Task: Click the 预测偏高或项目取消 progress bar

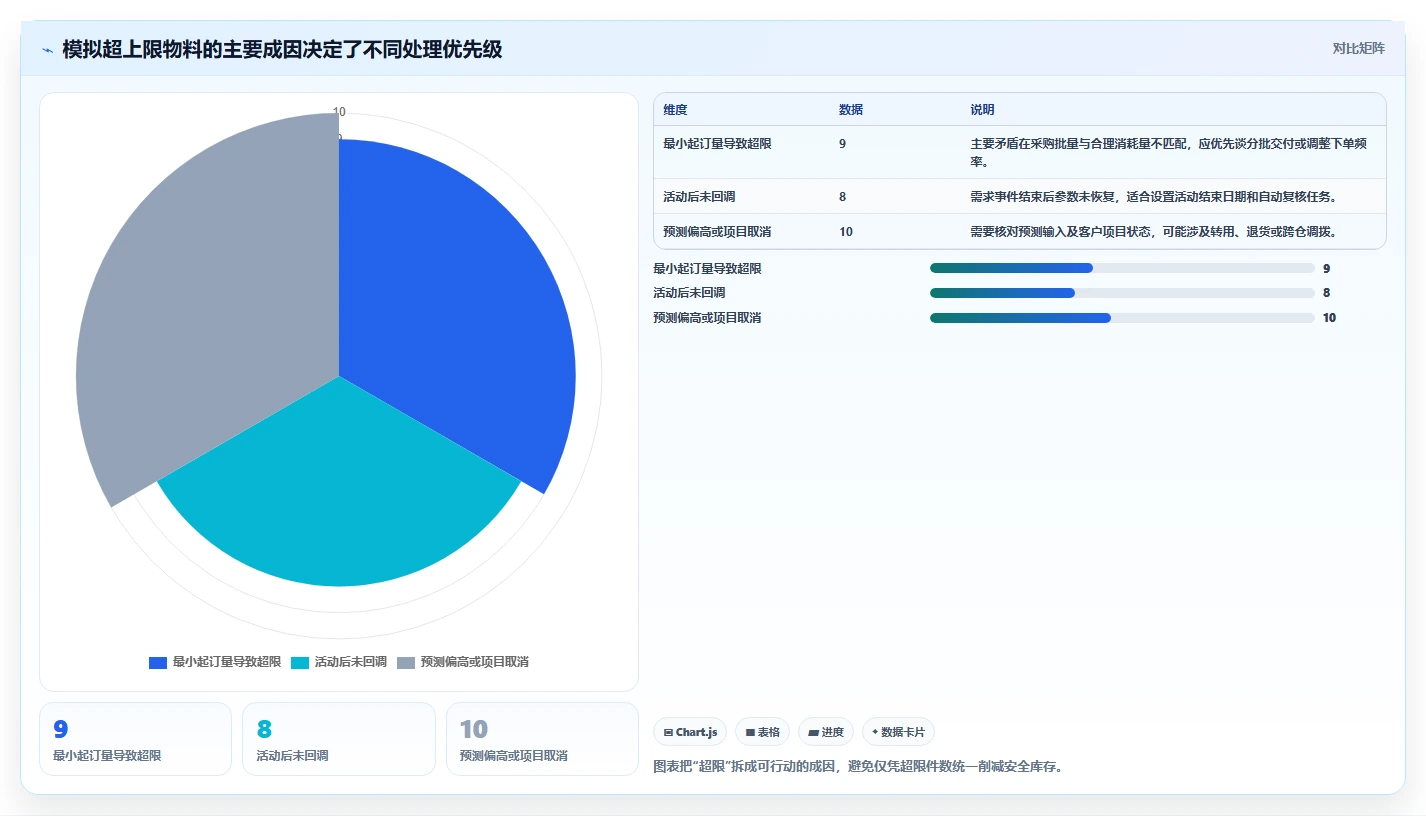Action: pos(1122,318)
